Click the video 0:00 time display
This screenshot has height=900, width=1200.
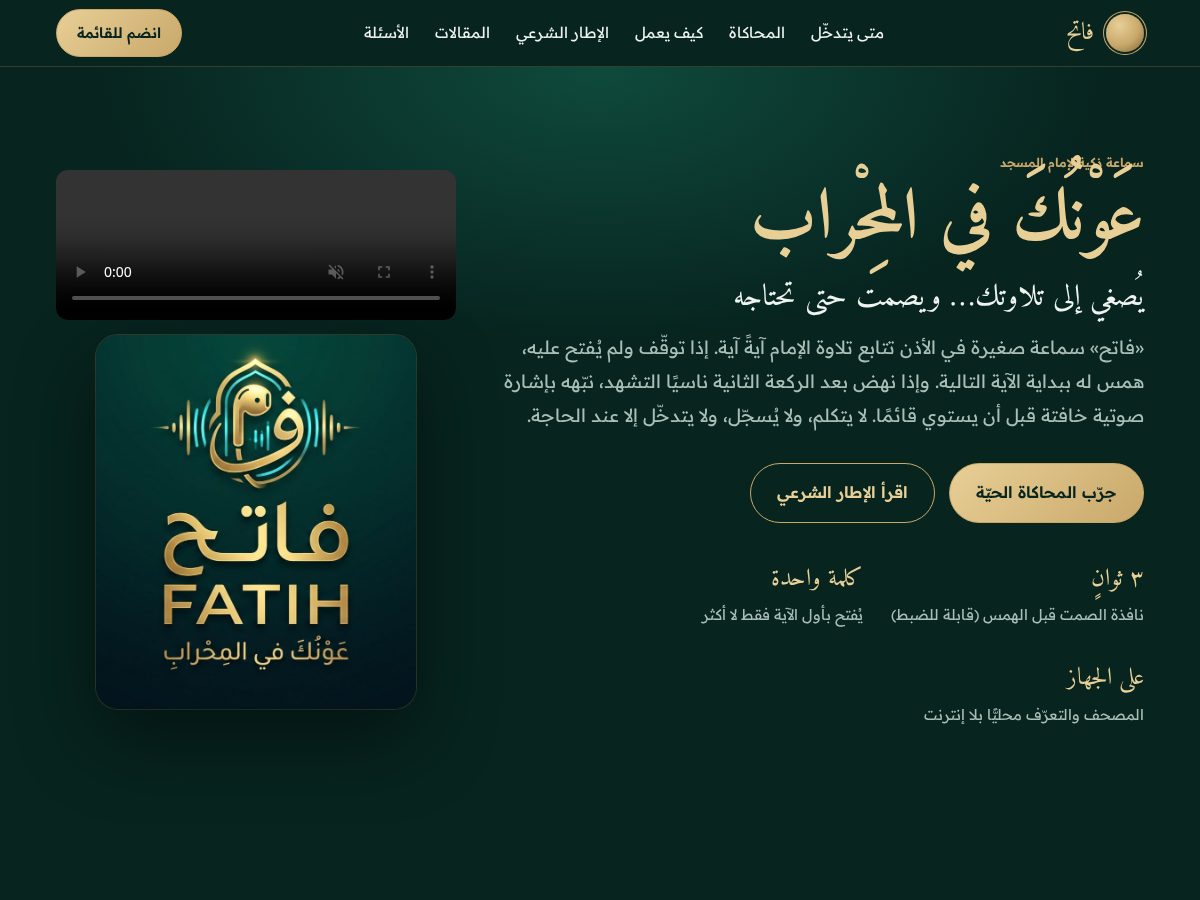pyautogui.click(x=118, y=272)
